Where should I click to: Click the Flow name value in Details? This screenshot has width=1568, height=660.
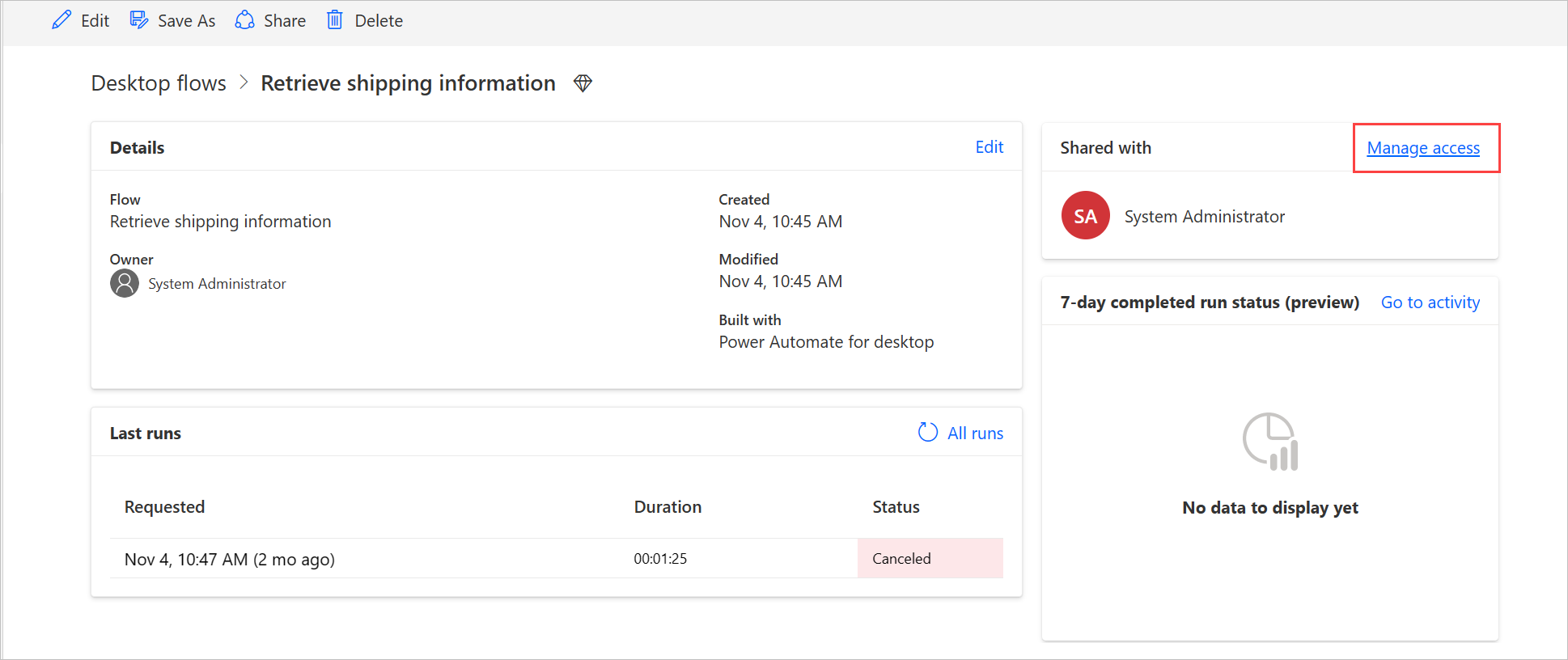pos(220,222)
